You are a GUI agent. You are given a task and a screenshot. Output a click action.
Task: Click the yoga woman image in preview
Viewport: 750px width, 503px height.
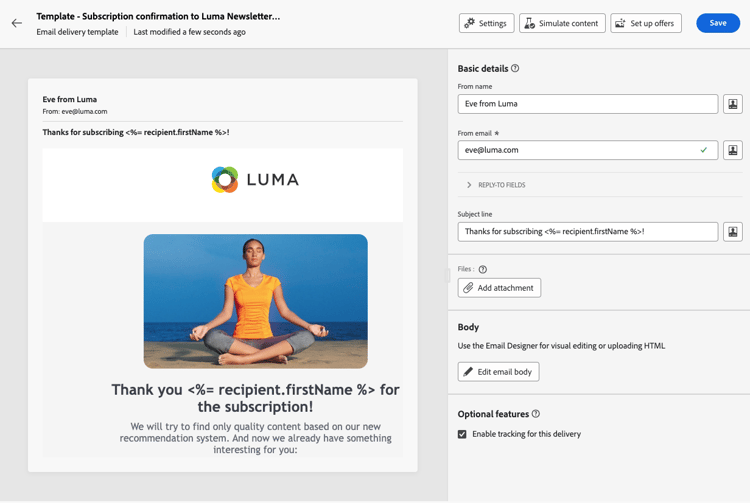click(255, 301)
